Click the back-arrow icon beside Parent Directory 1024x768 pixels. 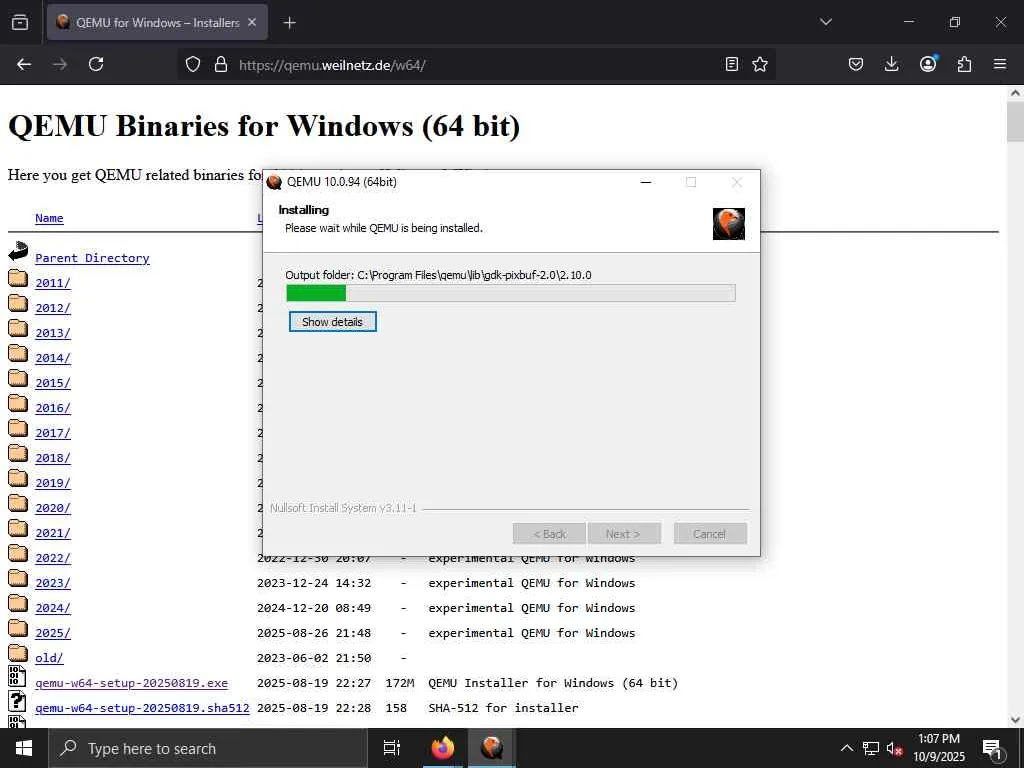pos(18,251)
